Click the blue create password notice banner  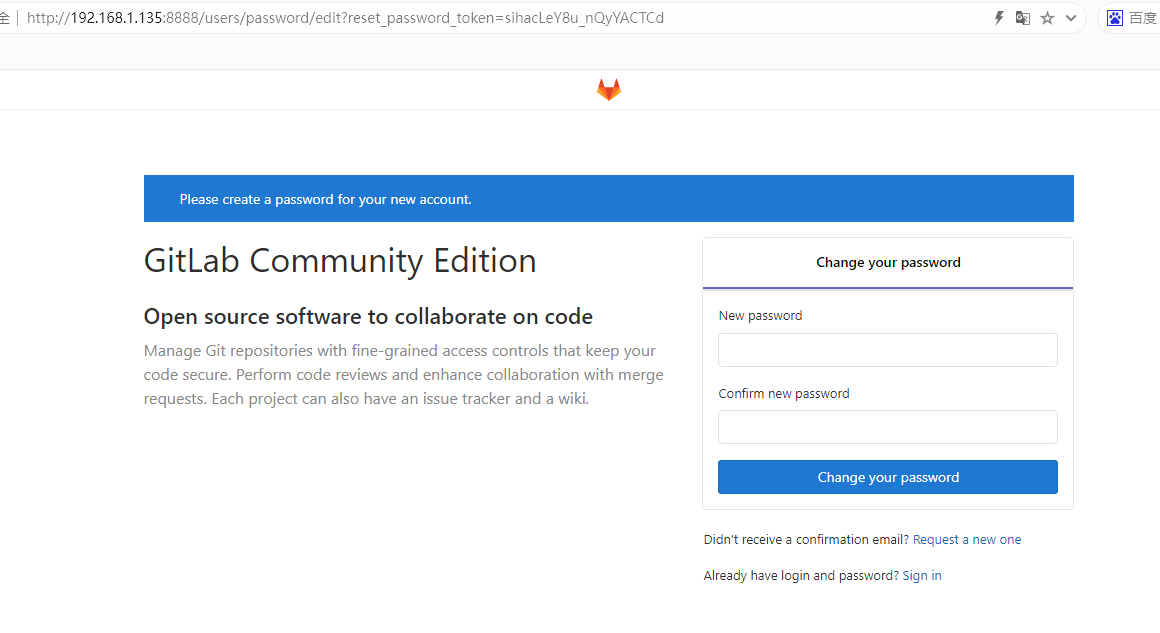(x=608, y=199)
